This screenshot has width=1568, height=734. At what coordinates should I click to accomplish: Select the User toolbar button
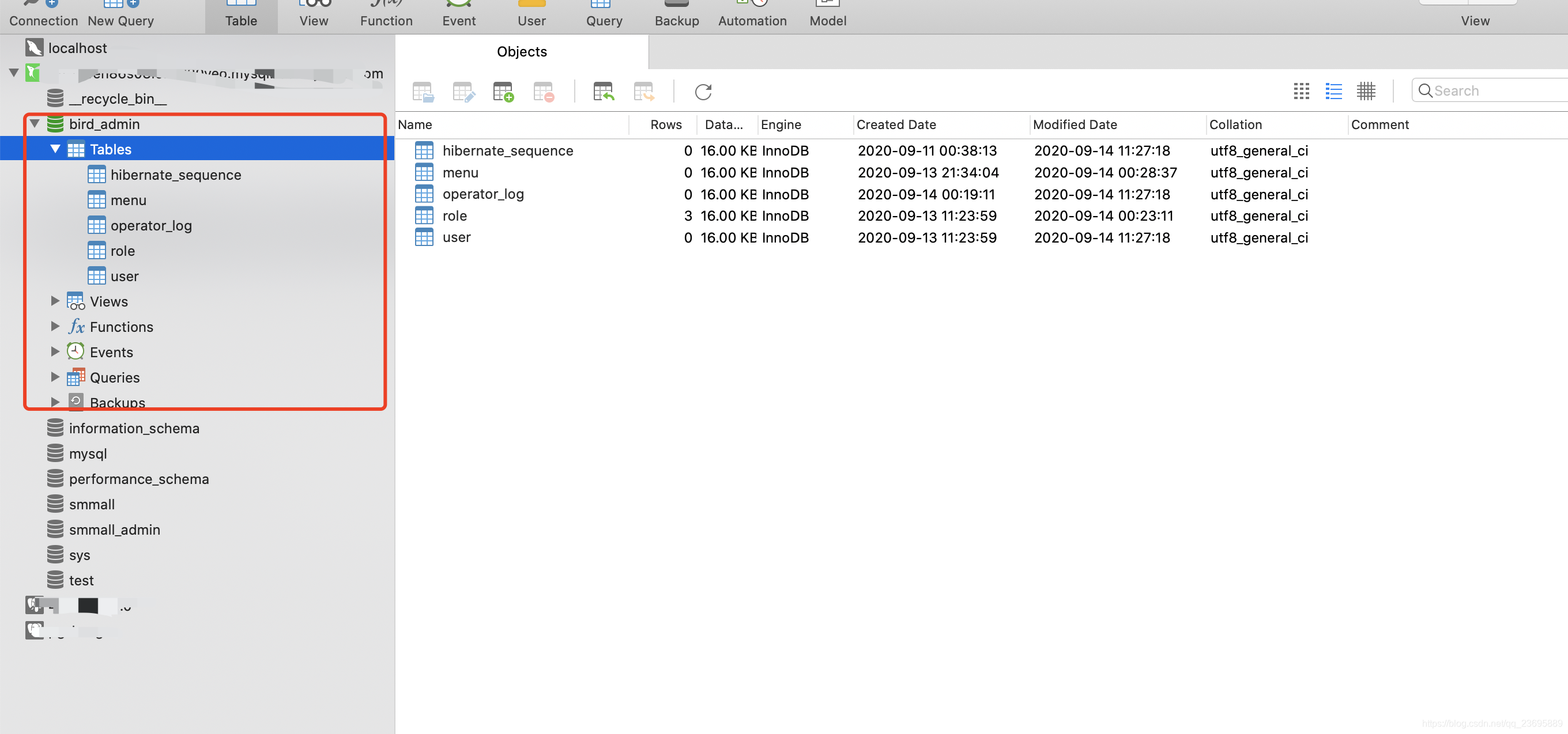pyautogui.click(x=532, y=14)
